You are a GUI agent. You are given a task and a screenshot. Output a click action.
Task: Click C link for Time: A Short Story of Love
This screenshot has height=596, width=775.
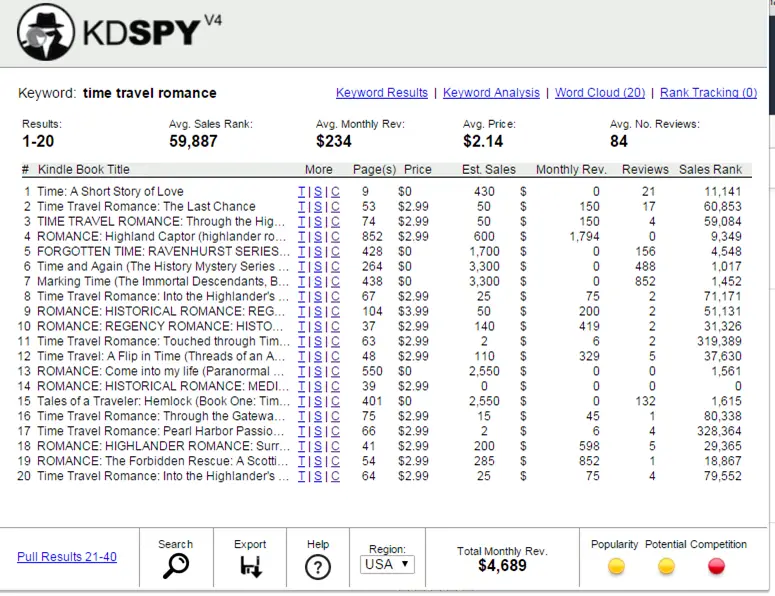[x=335, y=192]
